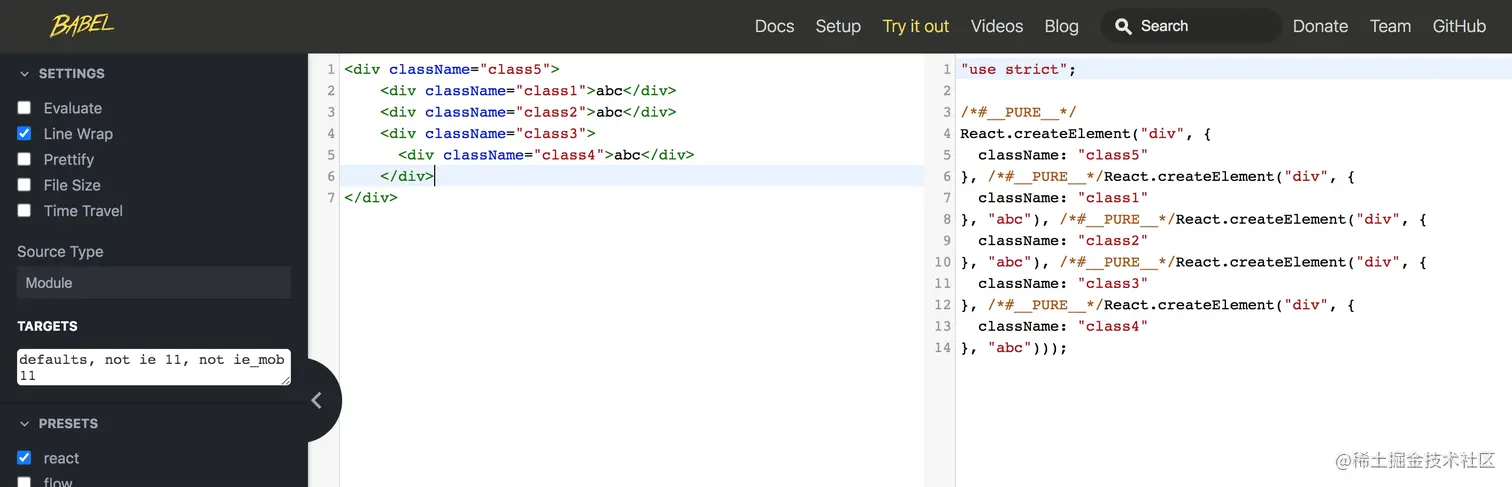
Task: Uncheck the react preset
Action: coord(25,458)
